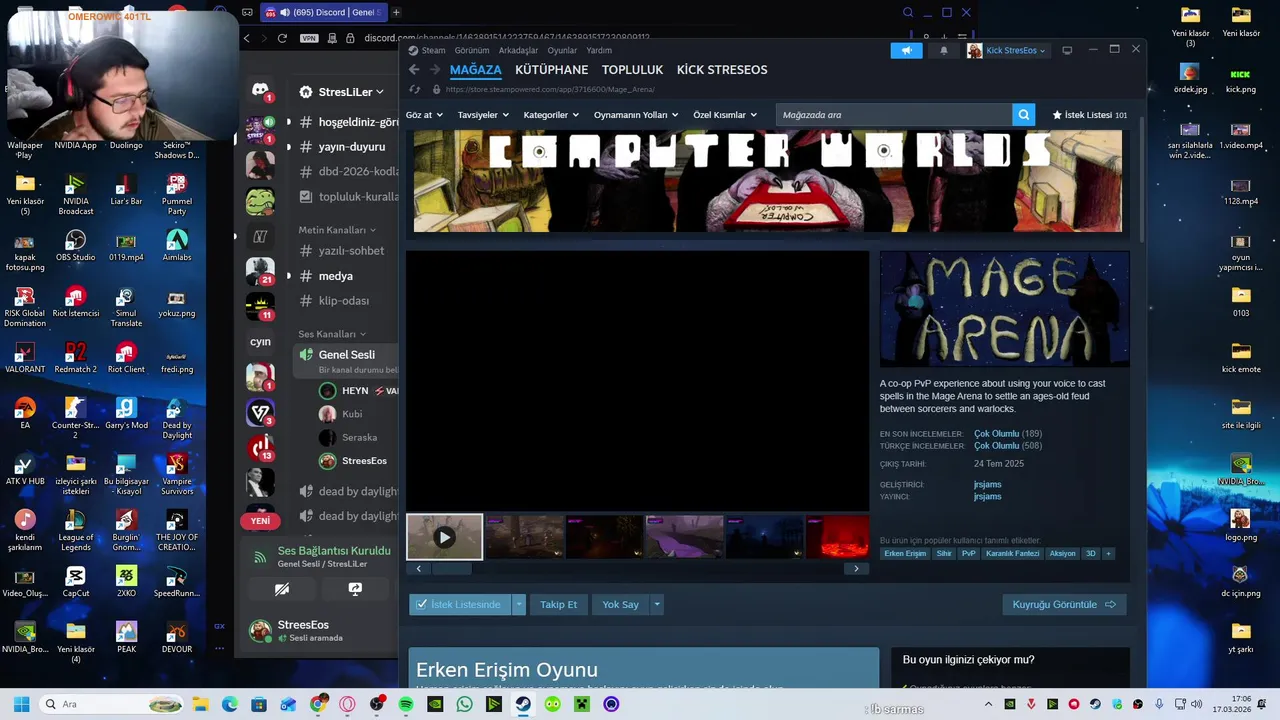Viewport: 1280px width, 720px height.
Task: Open the Yok Say dropdown arrow
Action: point(656,605)
